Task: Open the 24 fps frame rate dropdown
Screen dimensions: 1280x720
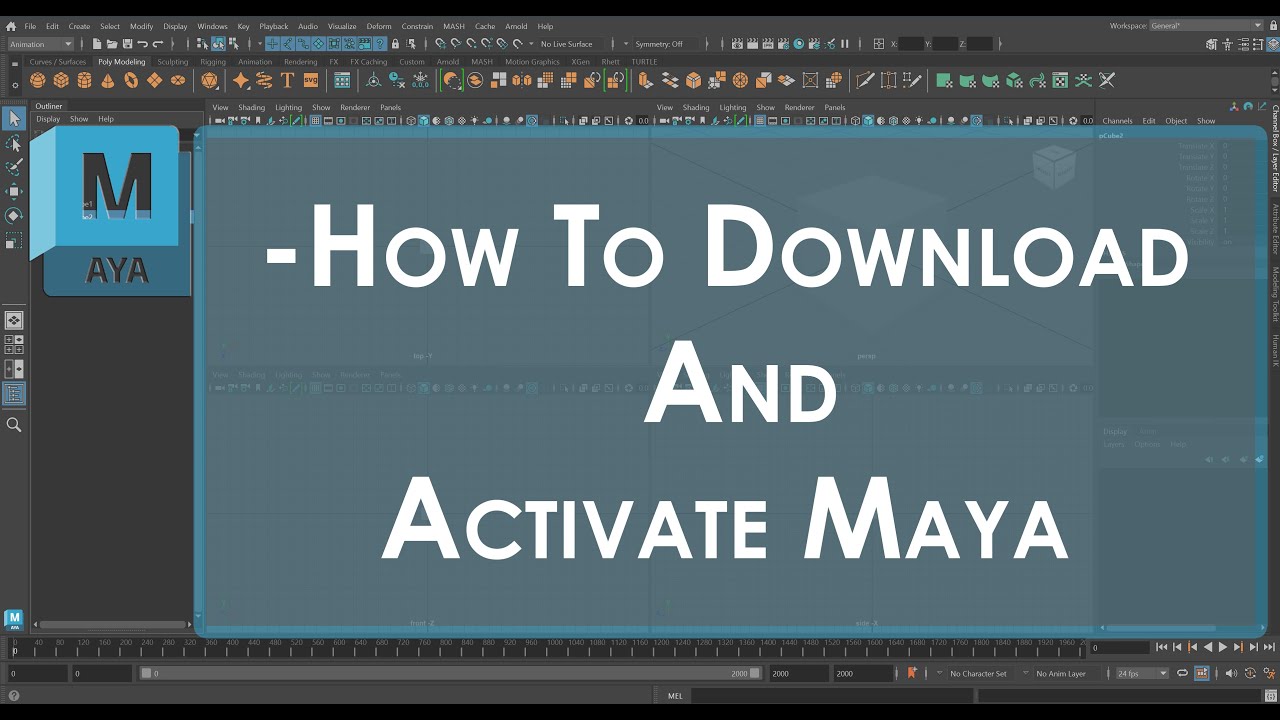Action: (x=1142, y=674)
